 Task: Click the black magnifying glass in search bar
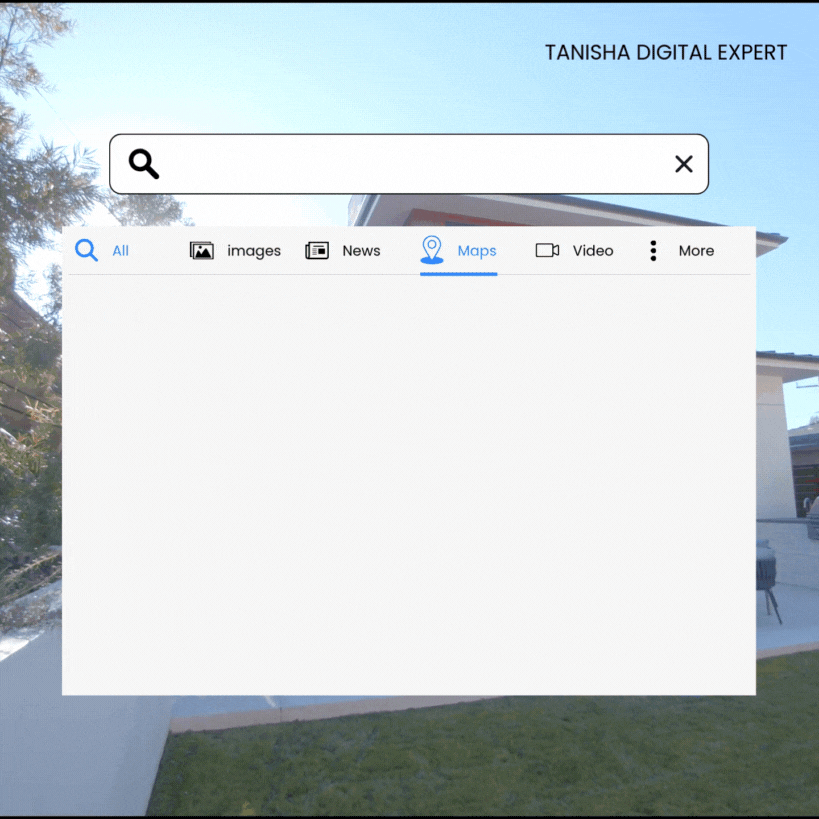144,164
